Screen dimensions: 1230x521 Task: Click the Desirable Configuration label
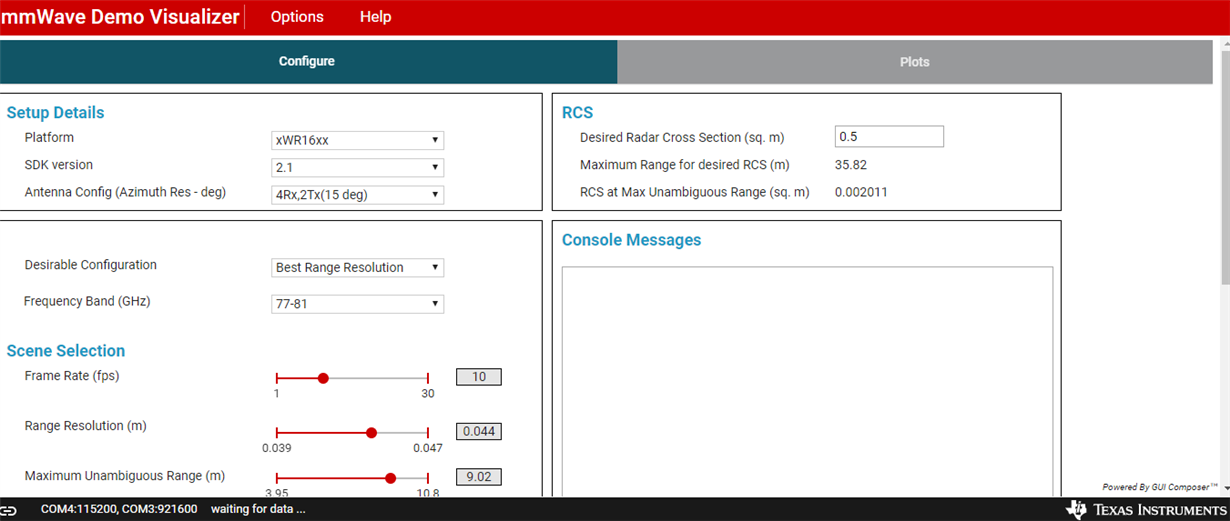(x=91, y=265)
